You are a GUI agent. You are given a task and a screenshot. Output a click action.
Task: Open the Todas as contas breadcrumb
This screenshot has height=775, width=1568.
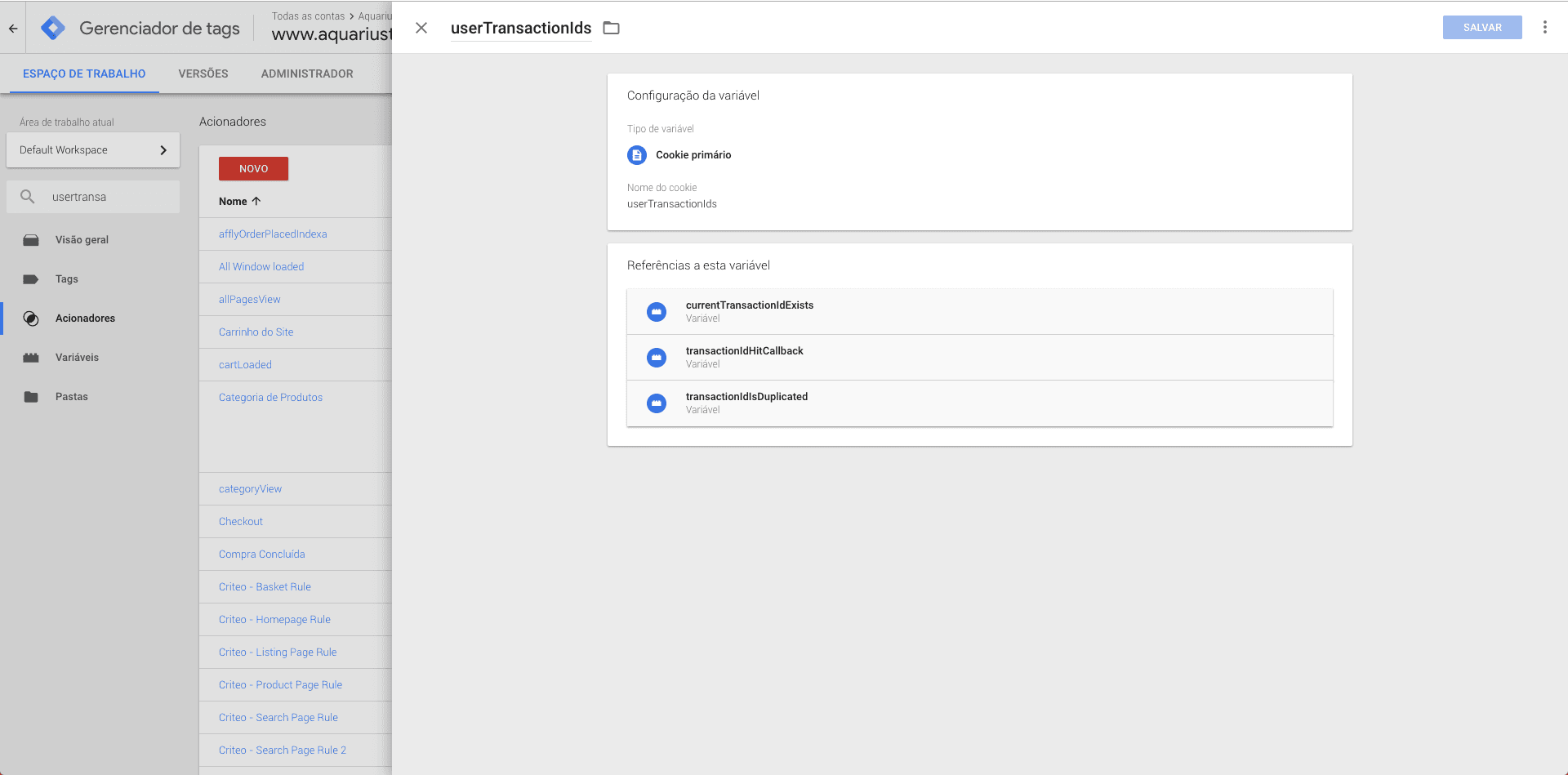309,16
